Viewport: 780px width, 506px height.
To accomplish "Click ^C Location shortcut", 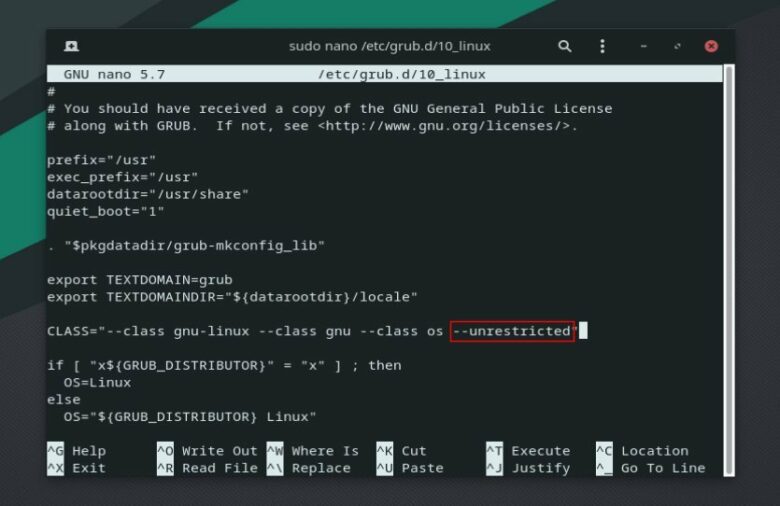I will coord(642,451).
